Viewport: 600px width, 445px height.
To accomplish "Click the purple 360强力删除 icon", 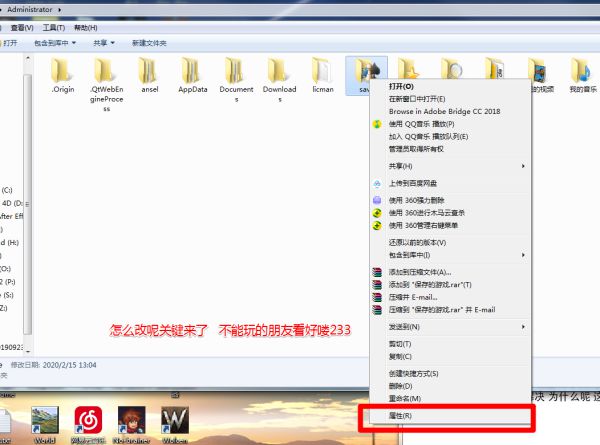I will click(377, 200).
